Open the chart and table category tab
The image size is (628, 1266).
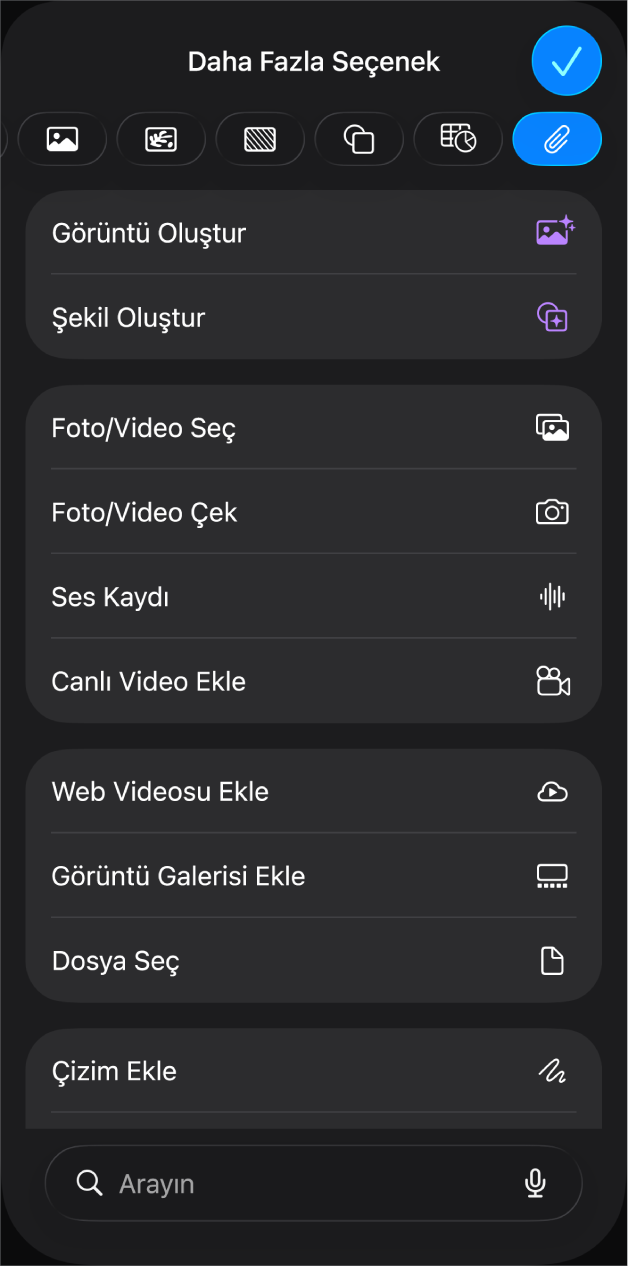click(458, 139)
